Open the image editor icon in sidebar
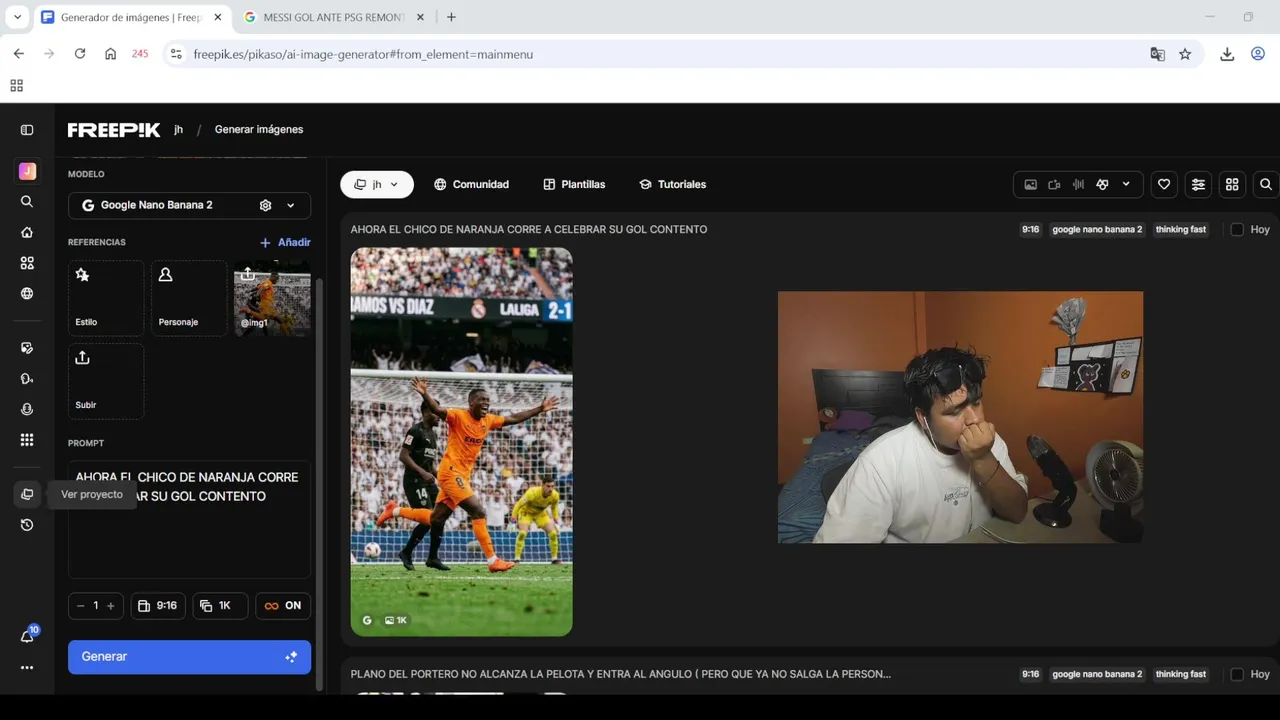The height and width of the screenshot is (720, 1280). coord(27,348)
